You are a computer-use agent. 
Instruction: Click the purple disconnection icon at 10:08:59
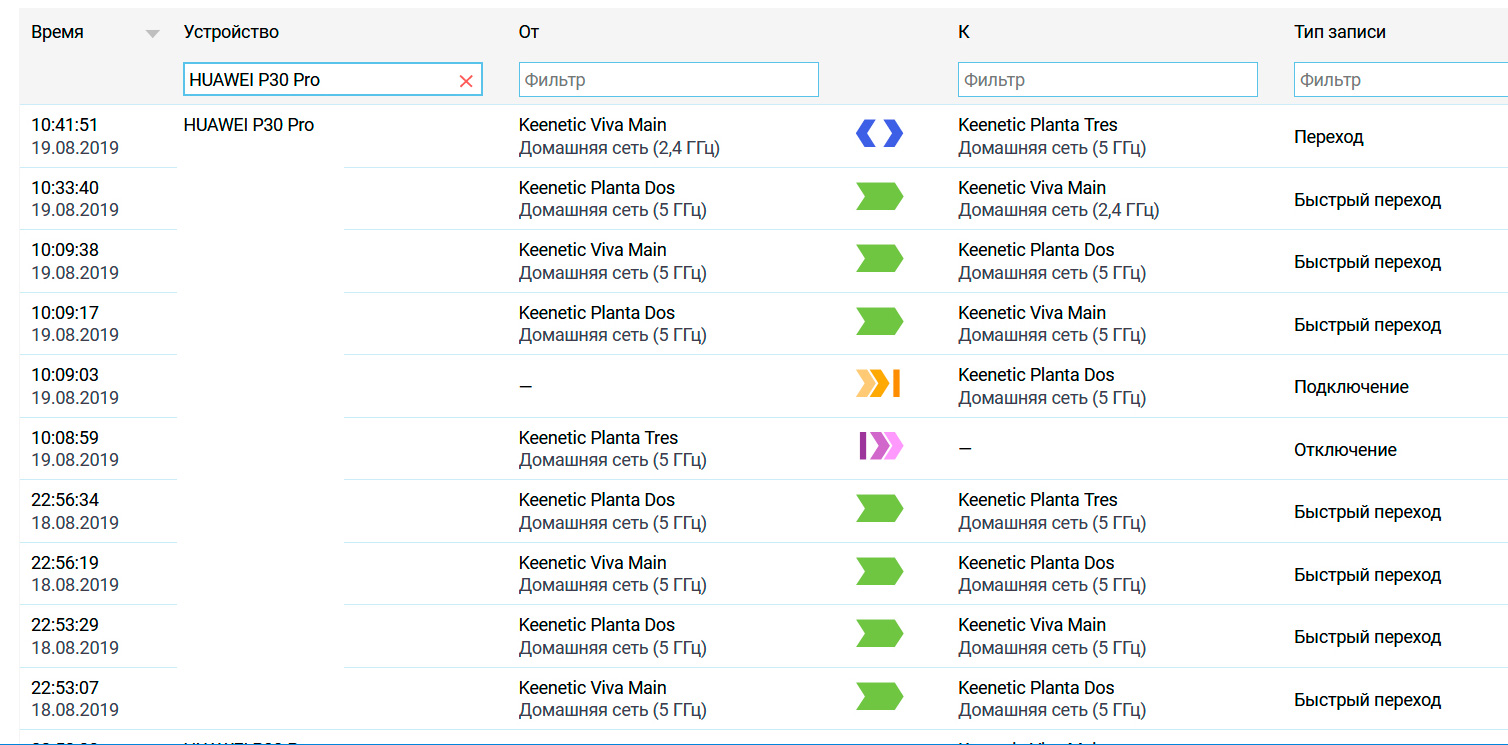(x=880, y=446)
